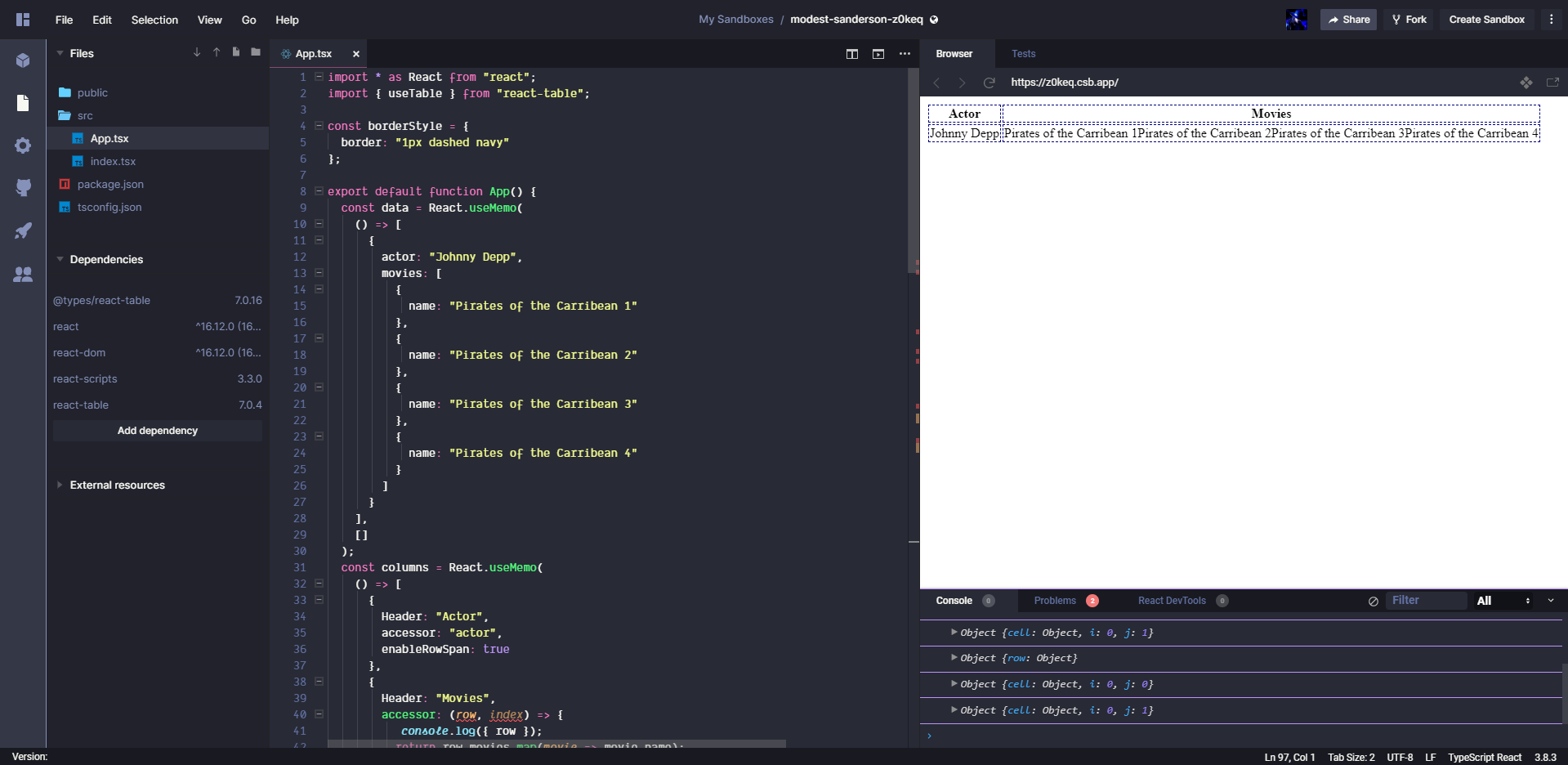The height and width of the screenshot is (765, 1568).
Task: Expand the first Object entry in console
Action: (953, 632)
